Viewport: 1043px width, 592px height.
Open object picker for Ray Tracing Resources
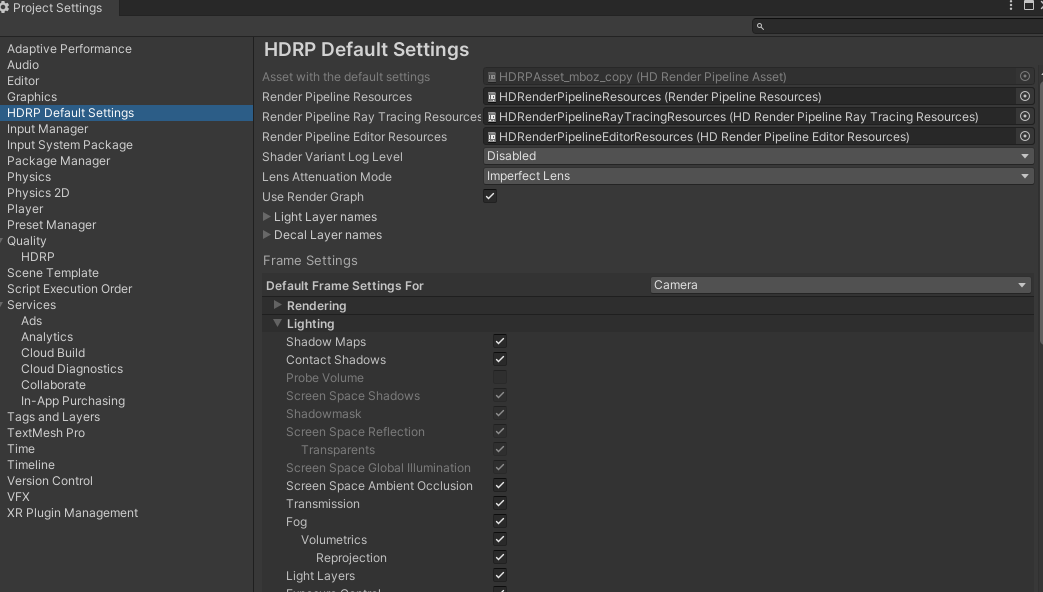click(x=1025, y=117)
